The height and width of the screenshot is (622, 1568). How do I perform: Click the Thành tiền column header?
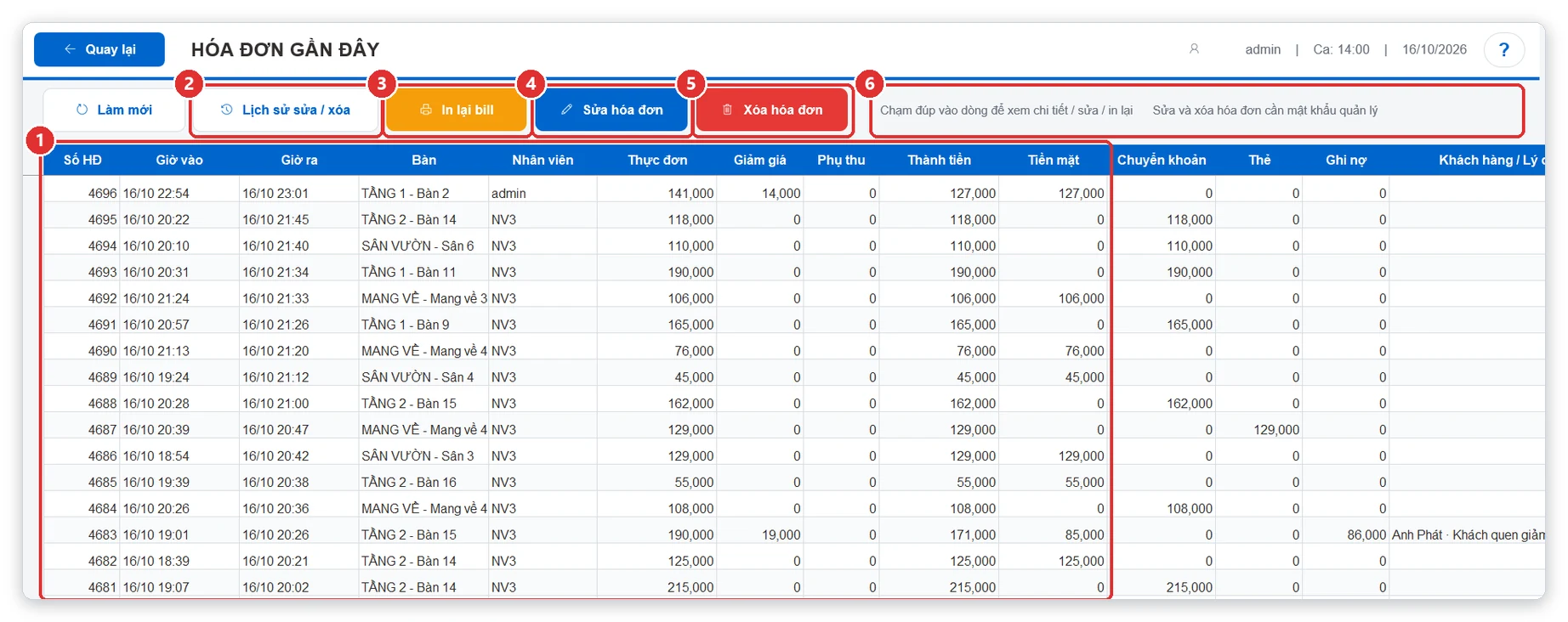[939, 160]
